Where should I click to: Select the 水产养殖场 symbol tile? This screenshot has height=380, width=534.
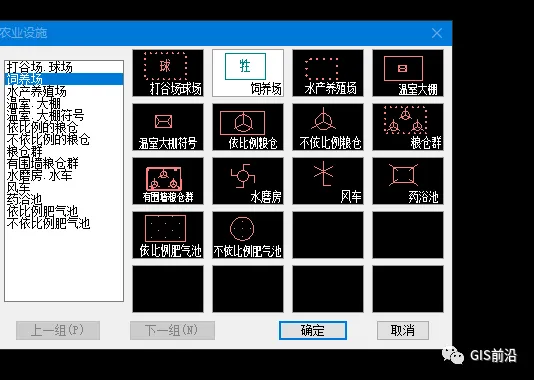328,73
